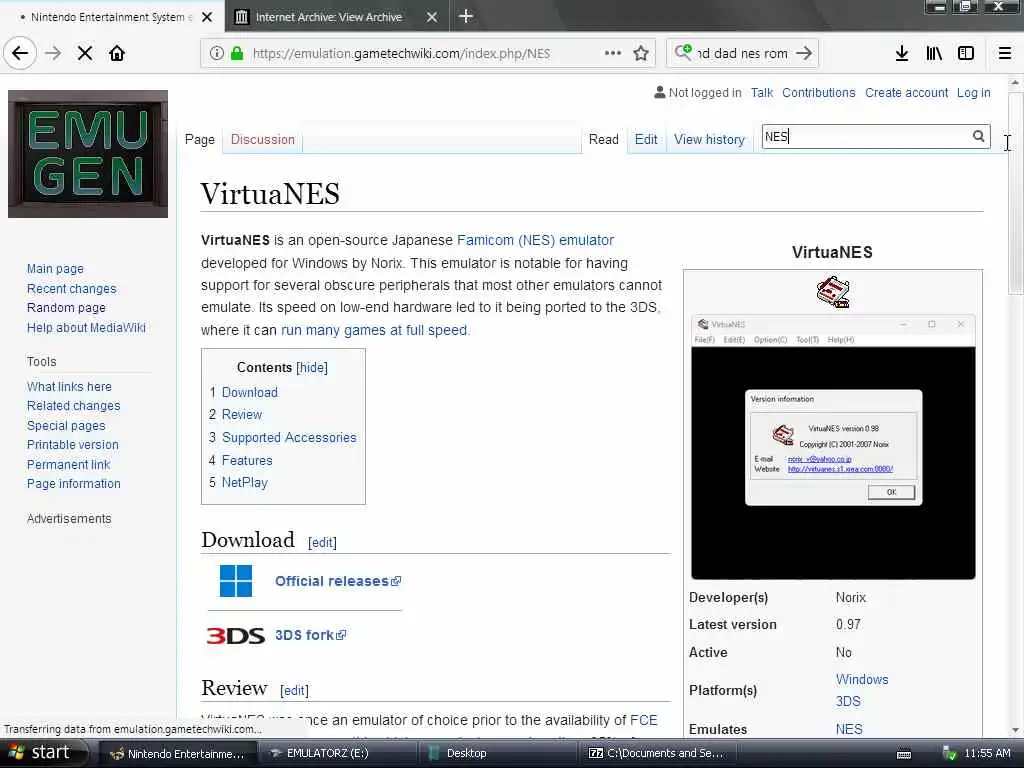The image size is (1024, 768).
Task: Submit search with the go arrow
Action: (804, 54)
